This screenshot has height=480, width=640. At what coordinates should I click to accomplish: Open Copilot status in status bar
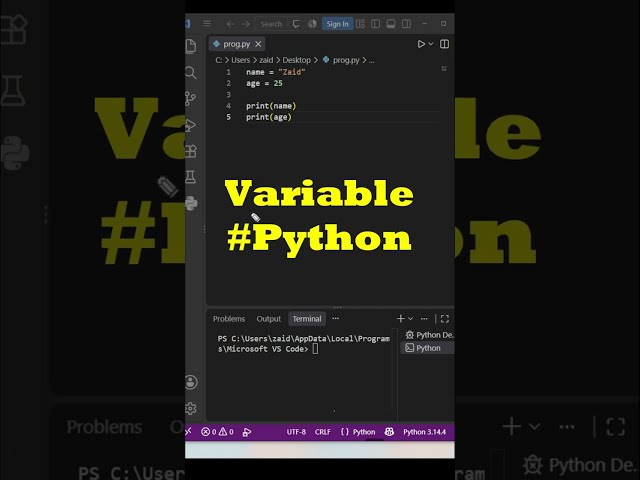pyautogui.click(x=389, y=432)
